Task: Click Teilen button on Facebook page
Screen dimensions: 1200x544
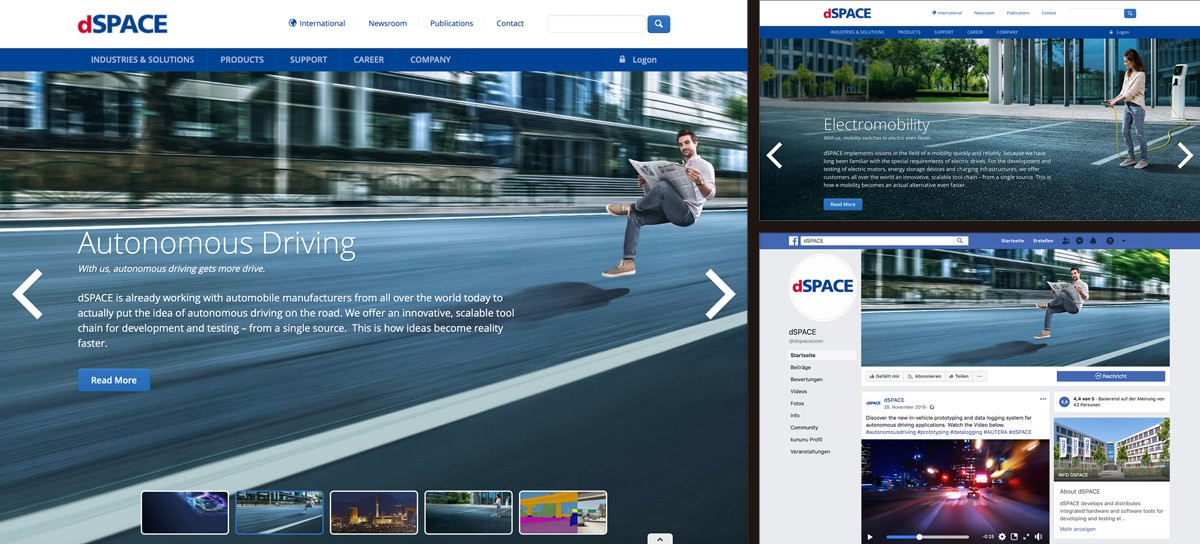Action: pyautogui.click(x=958, y=376)
